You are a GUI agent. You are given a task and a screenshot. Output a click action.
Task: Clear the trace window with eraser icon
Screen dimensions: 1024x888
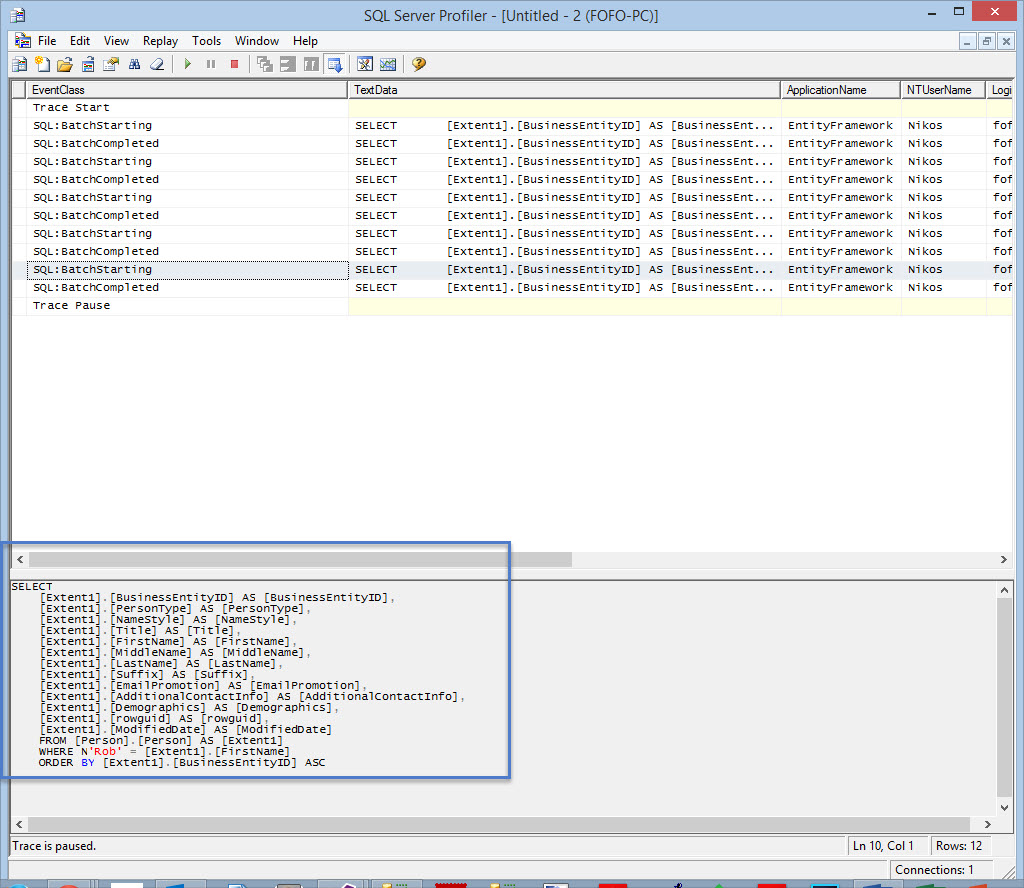(157, 64)
